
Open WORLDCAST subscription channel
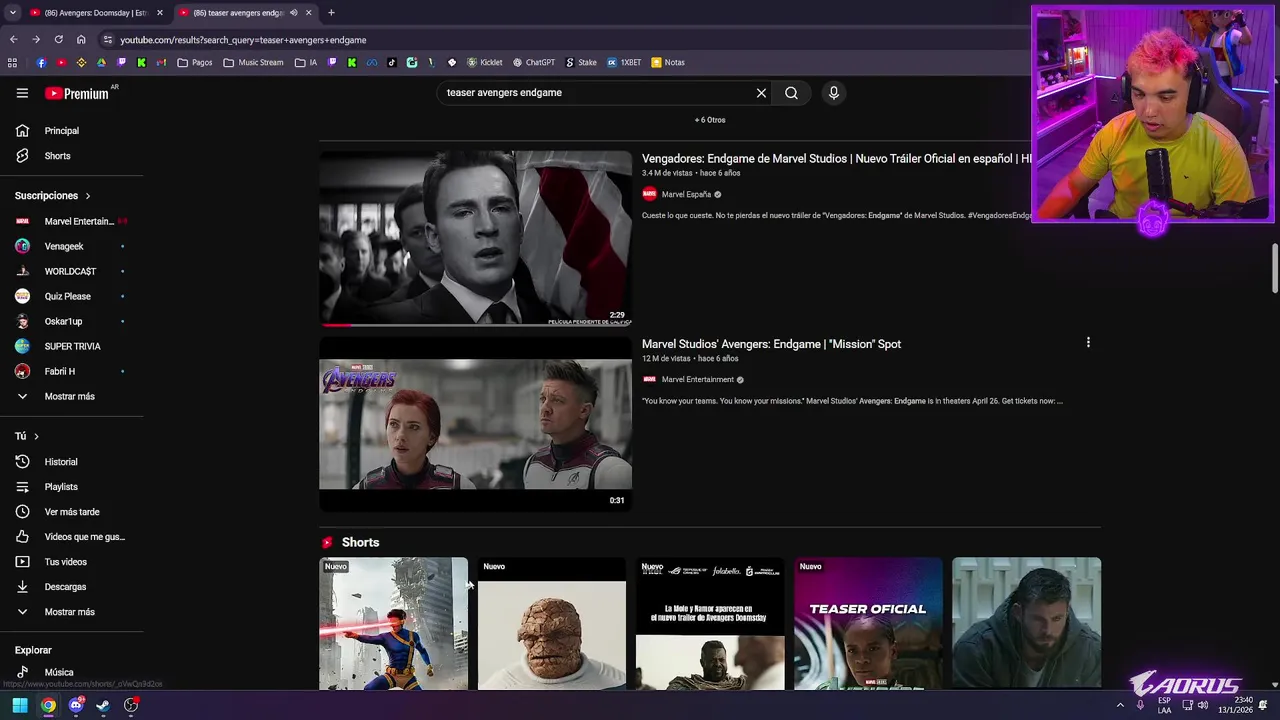pyautogui.click(x=72, y=271)
